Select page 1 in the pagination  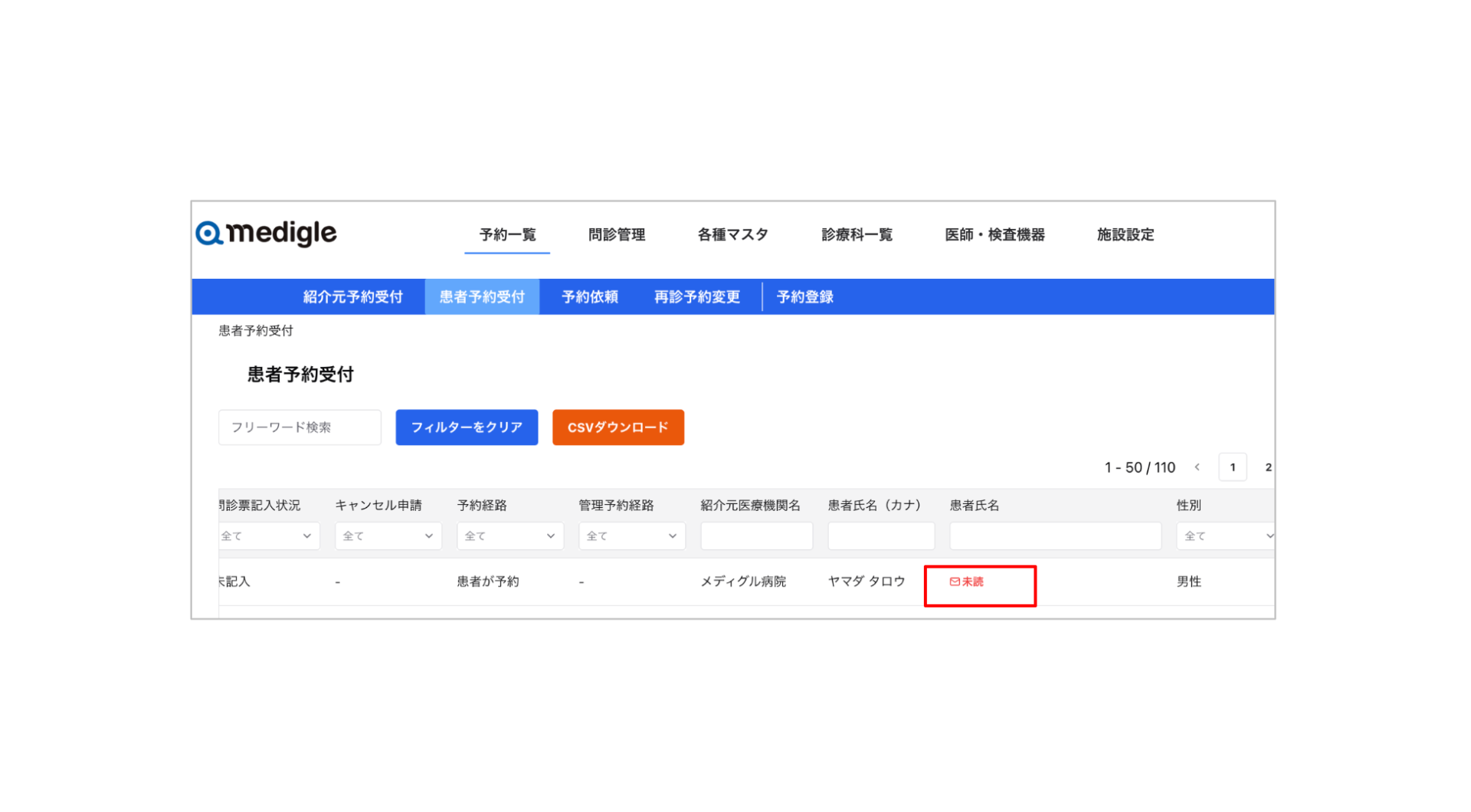[1233, 467]
